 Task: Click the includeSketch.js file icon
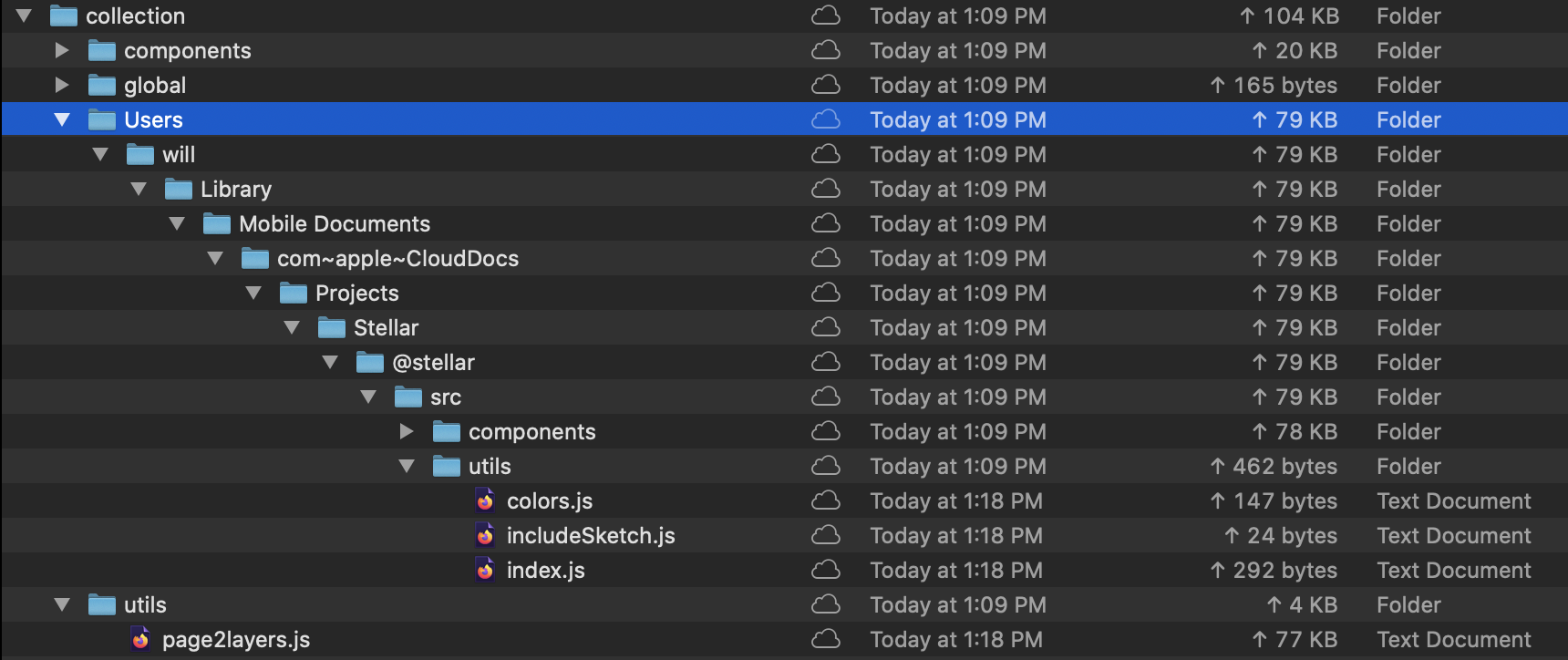[x=485, y=535]
